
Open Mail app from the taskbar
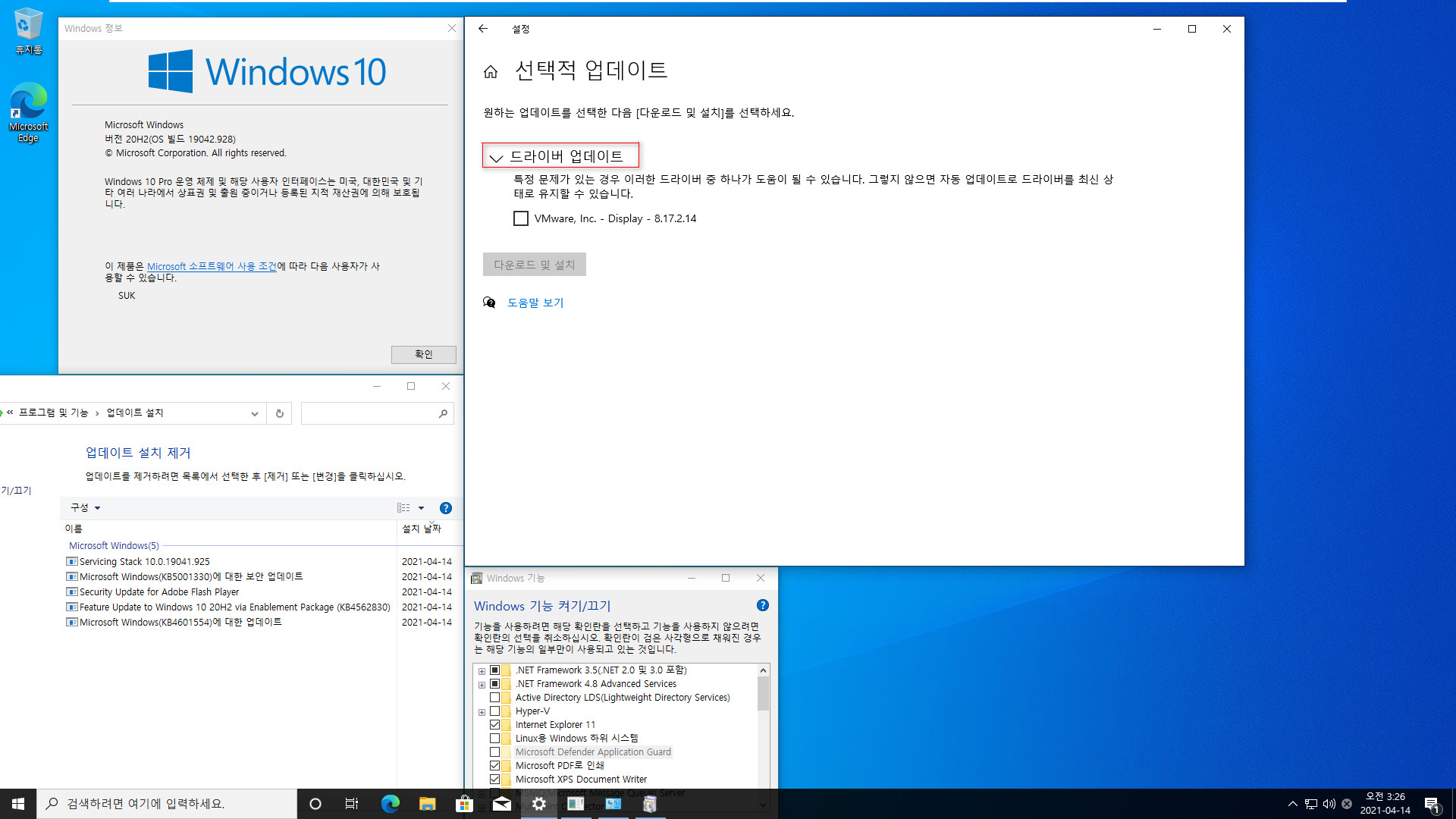501,804
